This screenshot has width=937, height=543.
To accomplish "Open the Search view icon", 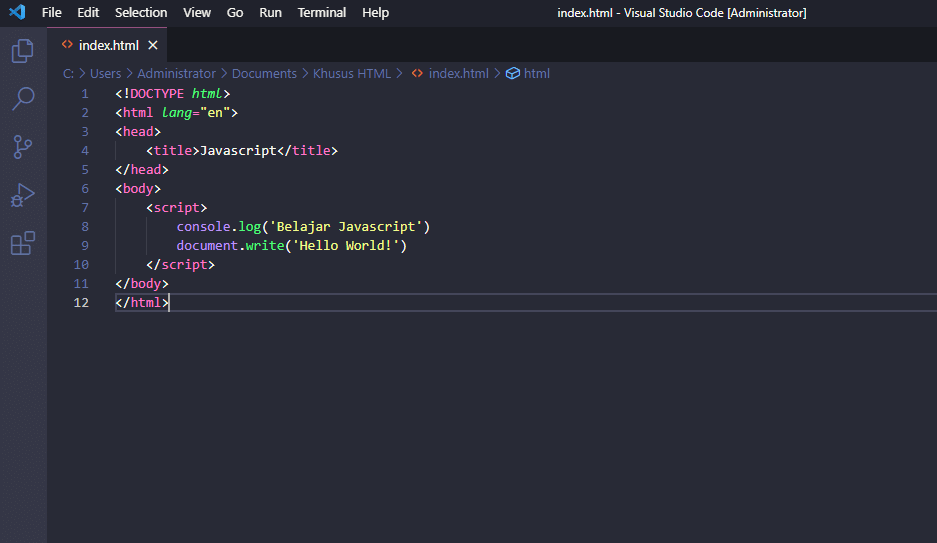I will pos(22,99).
